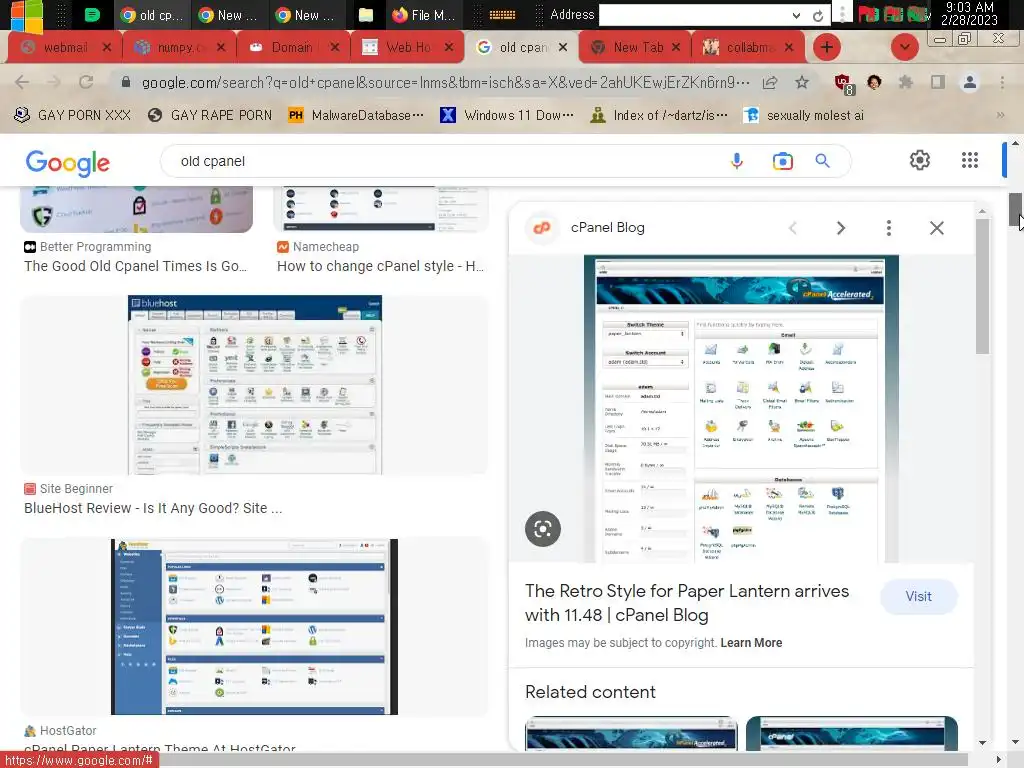This screenshot has width=1024, height=768.
Task: Open the first Related content thumbnail
Action: tap(632, 733)
